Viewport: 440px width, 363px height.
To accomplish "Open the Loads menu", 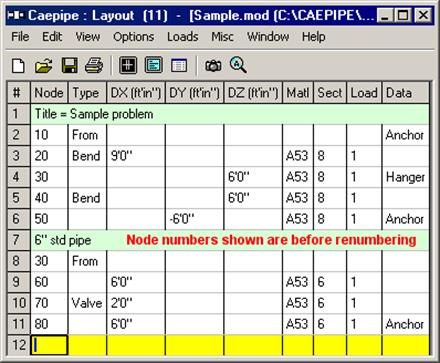I will pos(183,37).
